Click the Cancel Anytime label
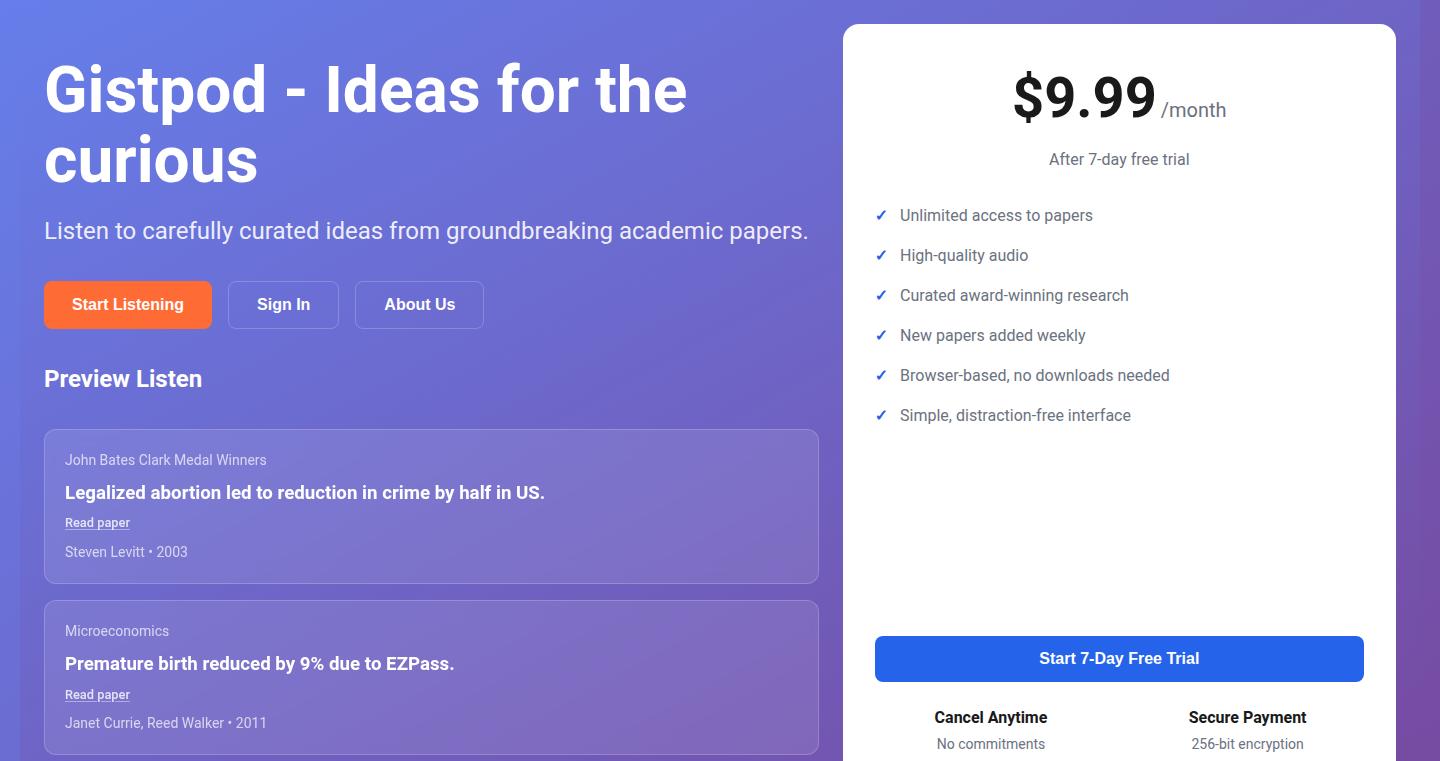The image size is (1440, 761). [x=991, y=717]
